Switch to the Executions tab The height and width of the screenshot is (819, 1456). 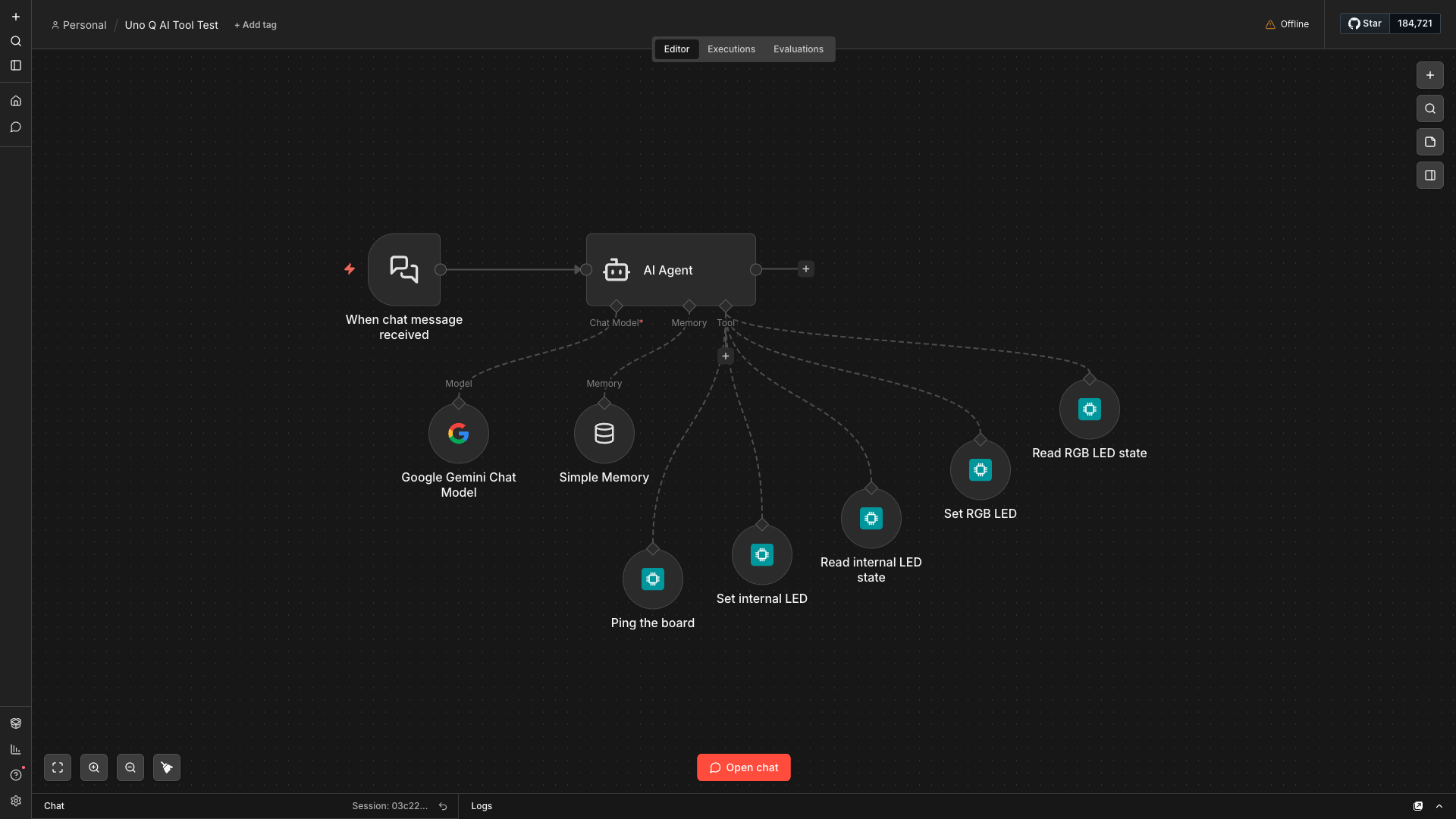click(731, 49)
